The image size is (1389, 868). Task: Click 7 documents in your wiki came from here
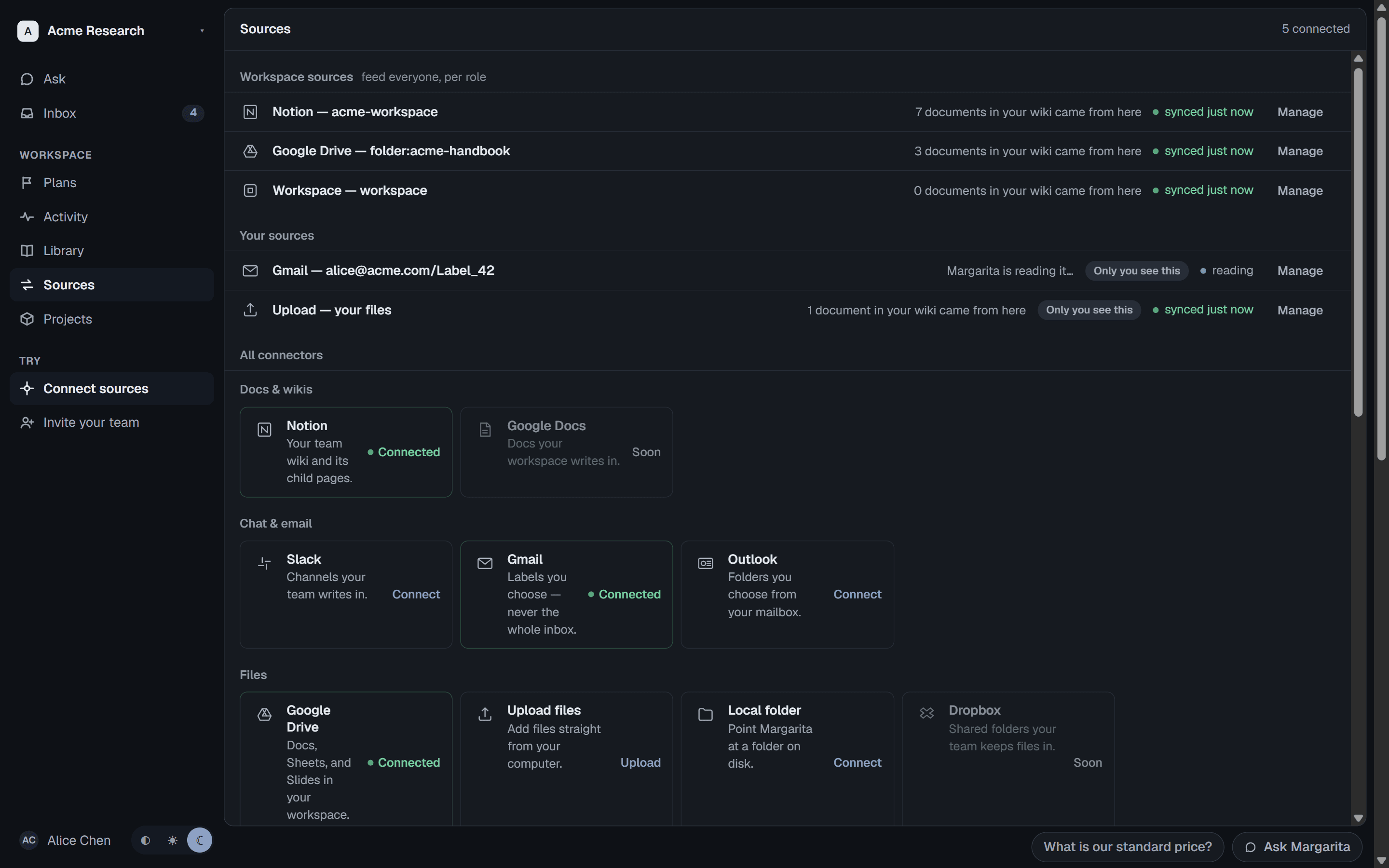point(1027,112)
